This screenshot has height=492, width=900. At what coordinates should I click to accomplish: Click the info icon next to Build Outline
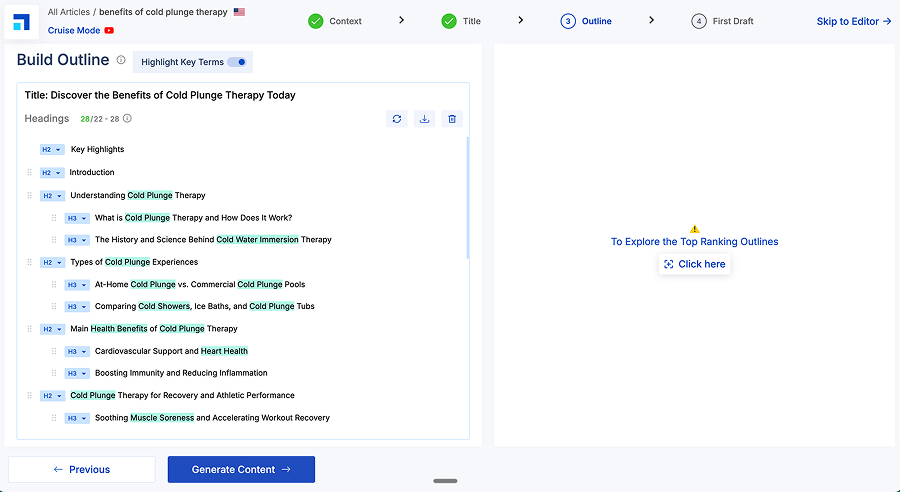121,60
